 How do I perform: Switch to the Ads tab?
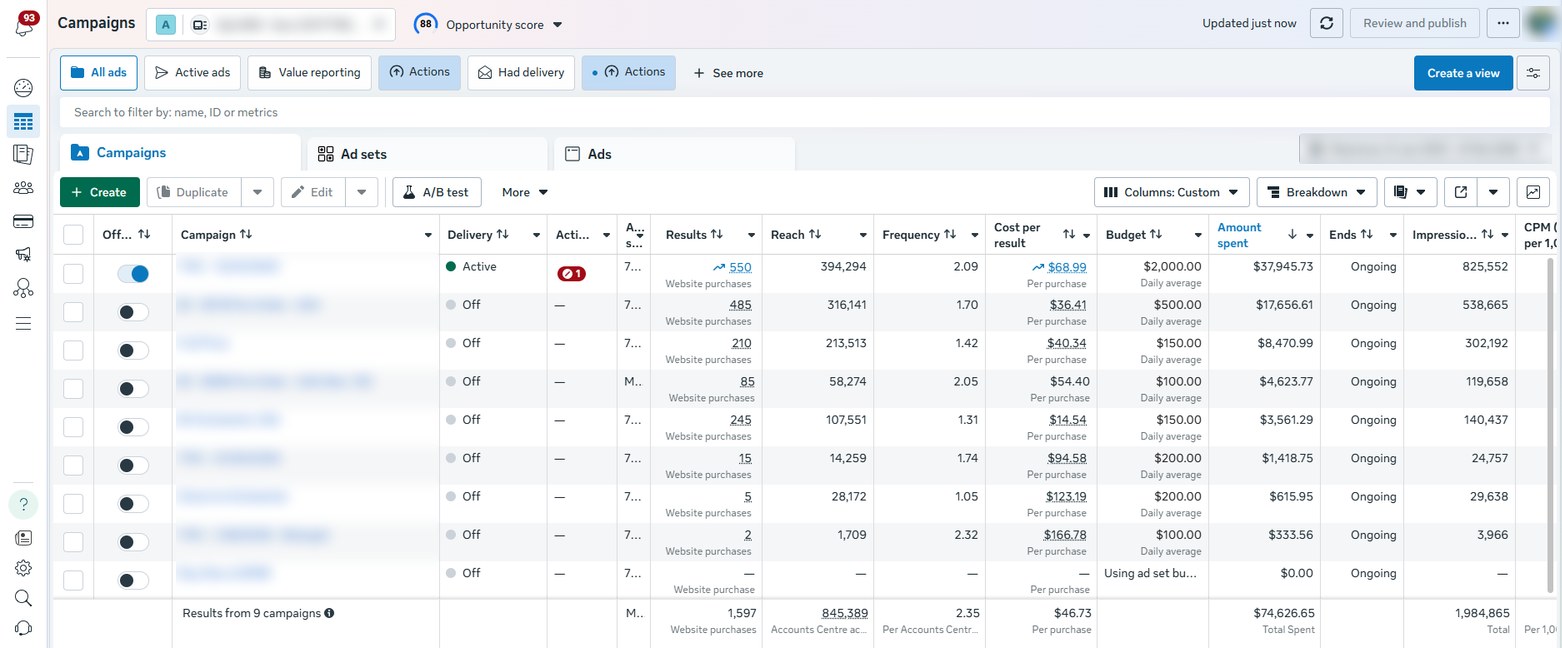point(674,154)
